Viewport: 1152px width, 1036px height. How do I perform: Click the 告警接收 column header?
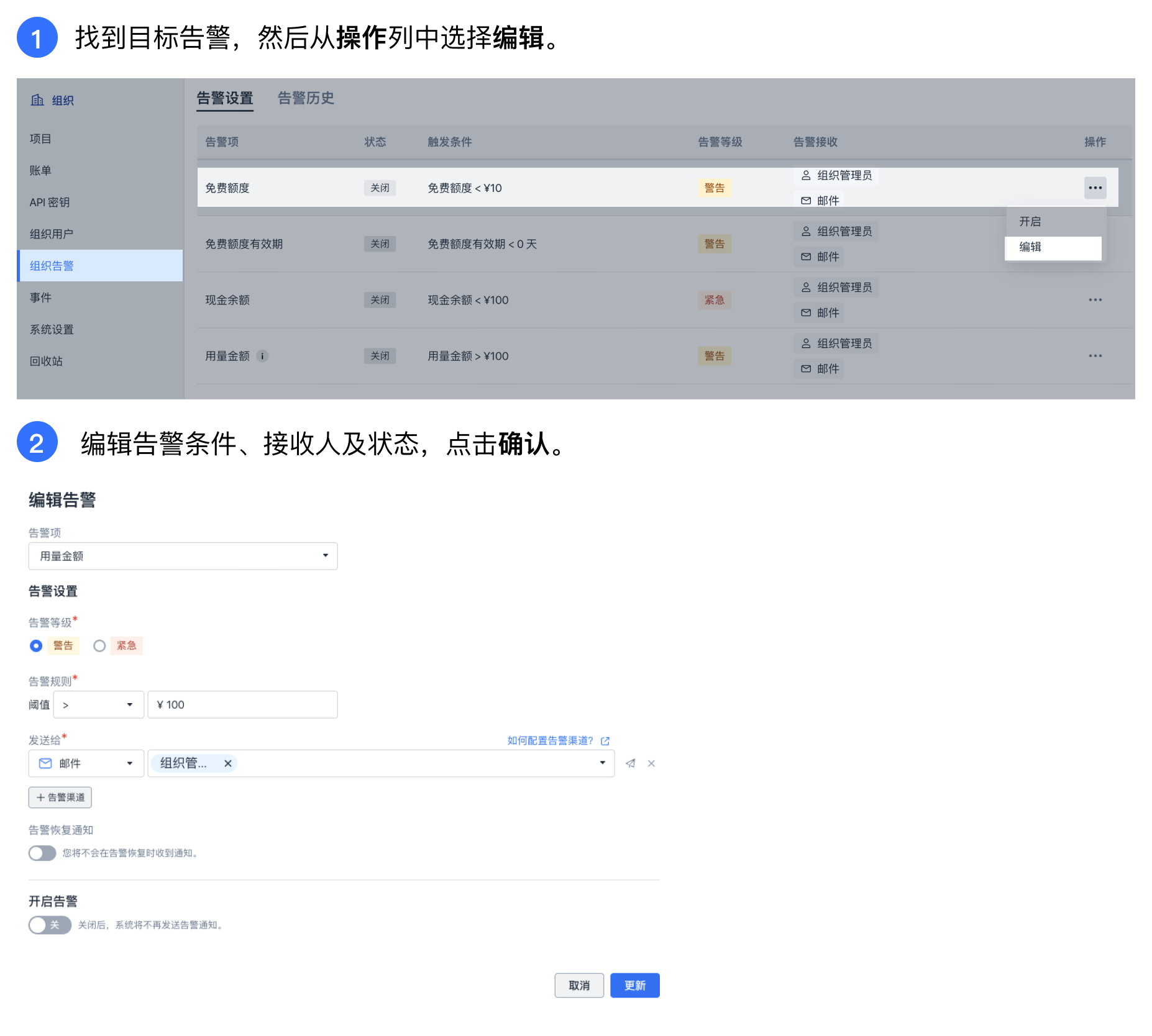815,142
